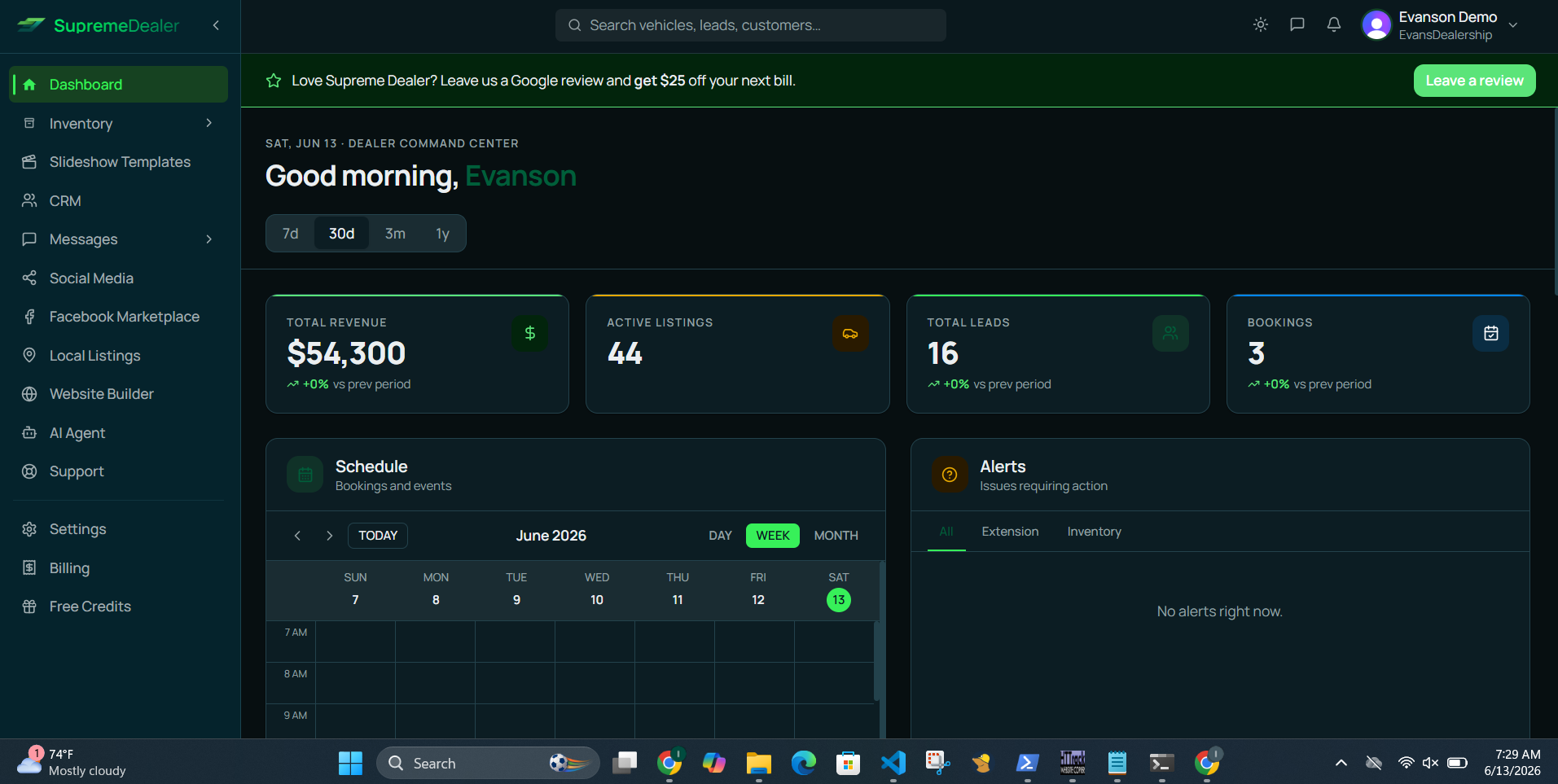Image resolution: width=1558 pixels, height=784 pixels.
Task: Click the Evanson Demo avatar
Action: coord(1376,25)
